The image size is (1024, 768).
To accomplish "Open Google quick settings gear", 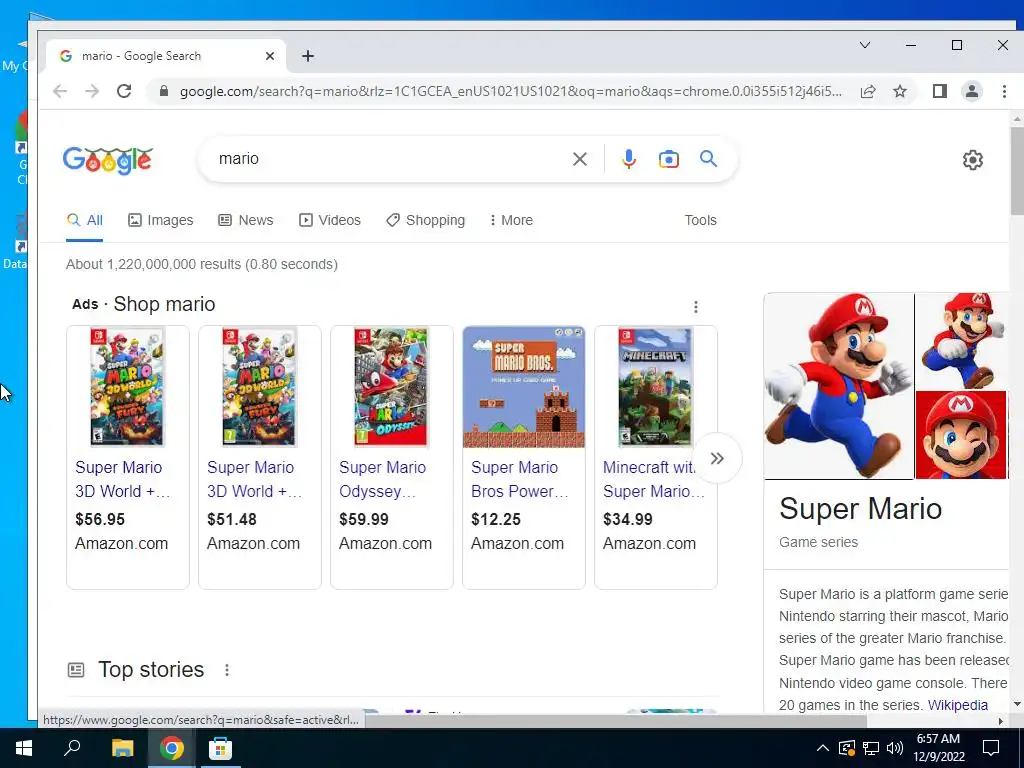I will point(972,159).
